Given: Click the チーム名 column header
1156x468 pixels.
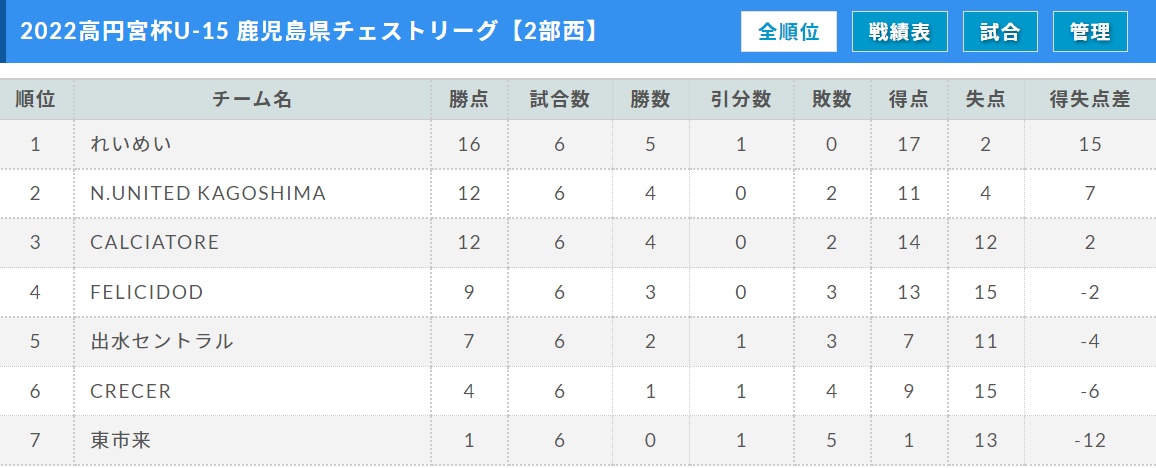Looking at the screenshot, I should (x=252, y=99).
